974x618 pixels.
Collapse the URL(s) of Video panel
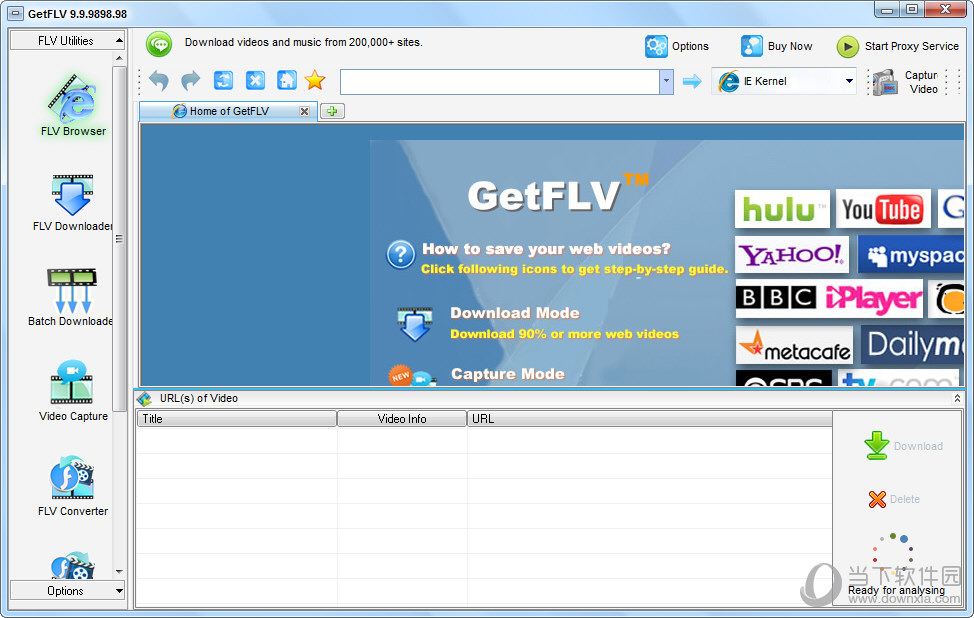[957, 398]
